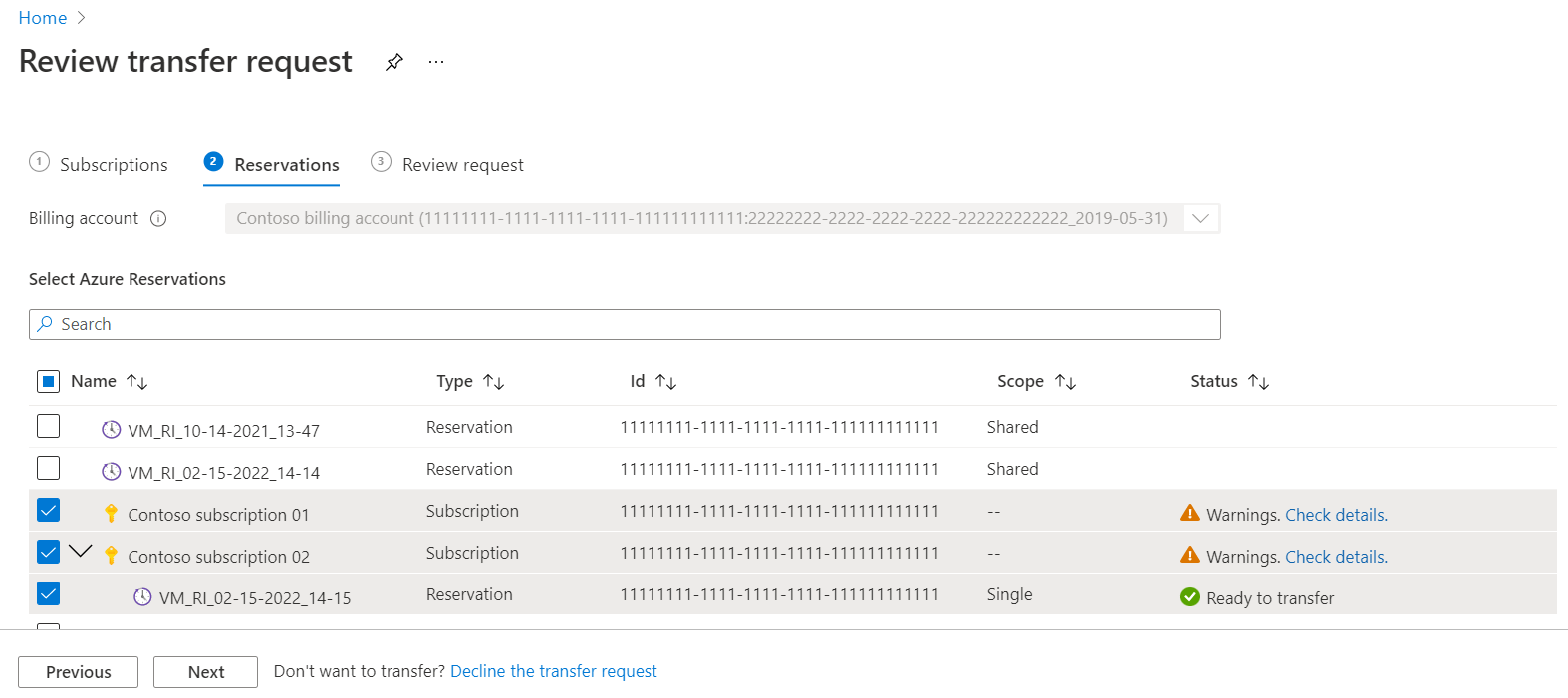Click the Billing account info icon
Screen dimensions: 1568x698
click(x=158, y=219)
